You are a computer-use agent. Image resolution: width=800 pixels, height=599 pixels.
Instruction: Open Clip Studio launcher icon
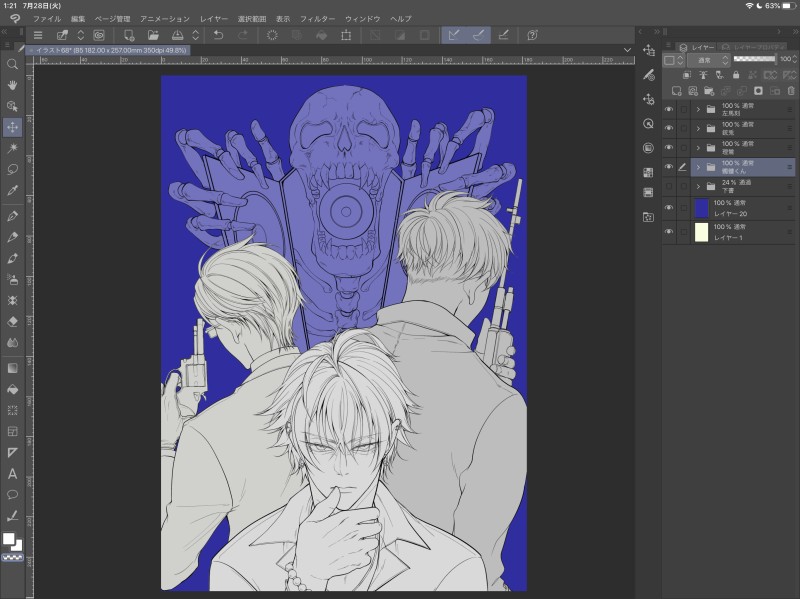(98, 35)
